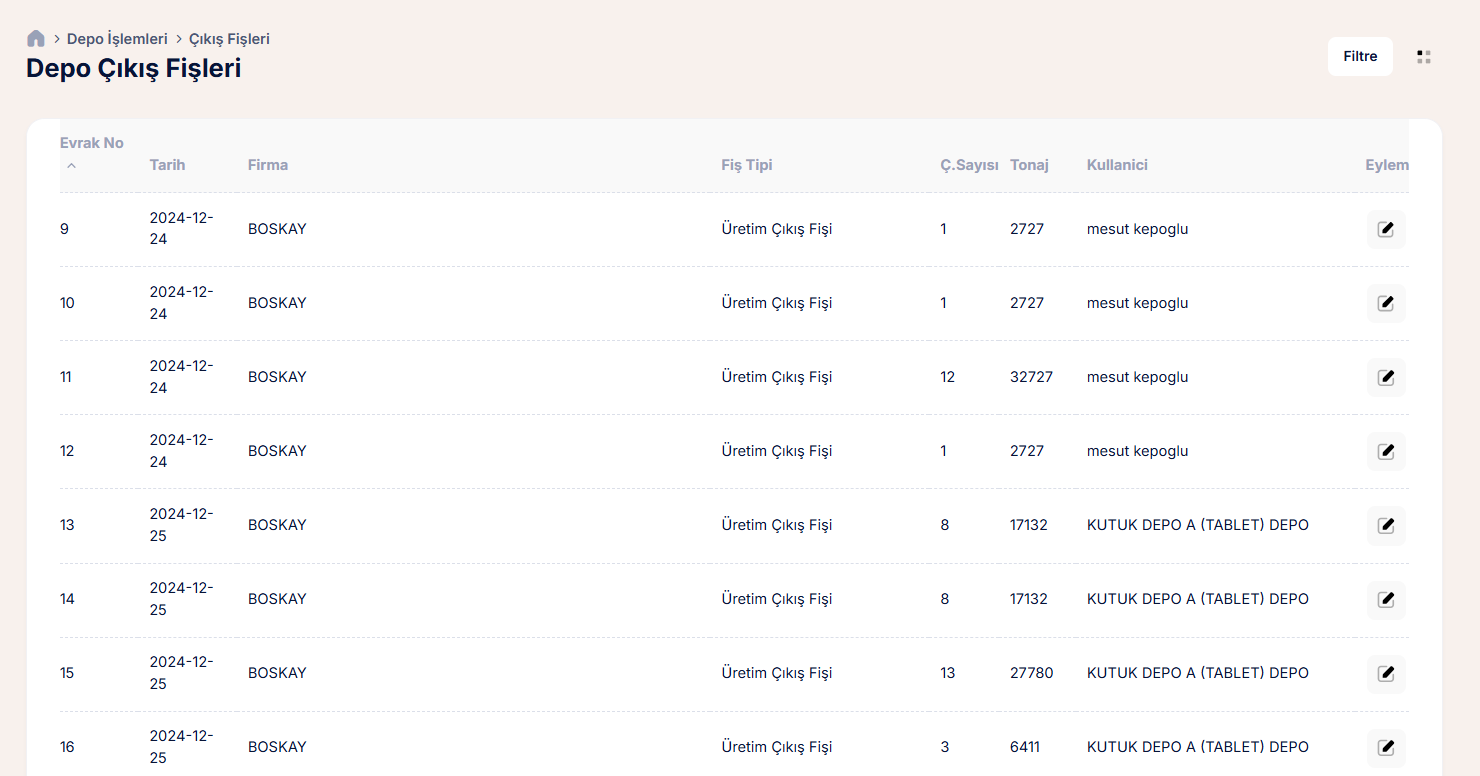Open edit for Evrak No 13
The height and width of the screenshot is (776, 1480).
pos(1386,525)
